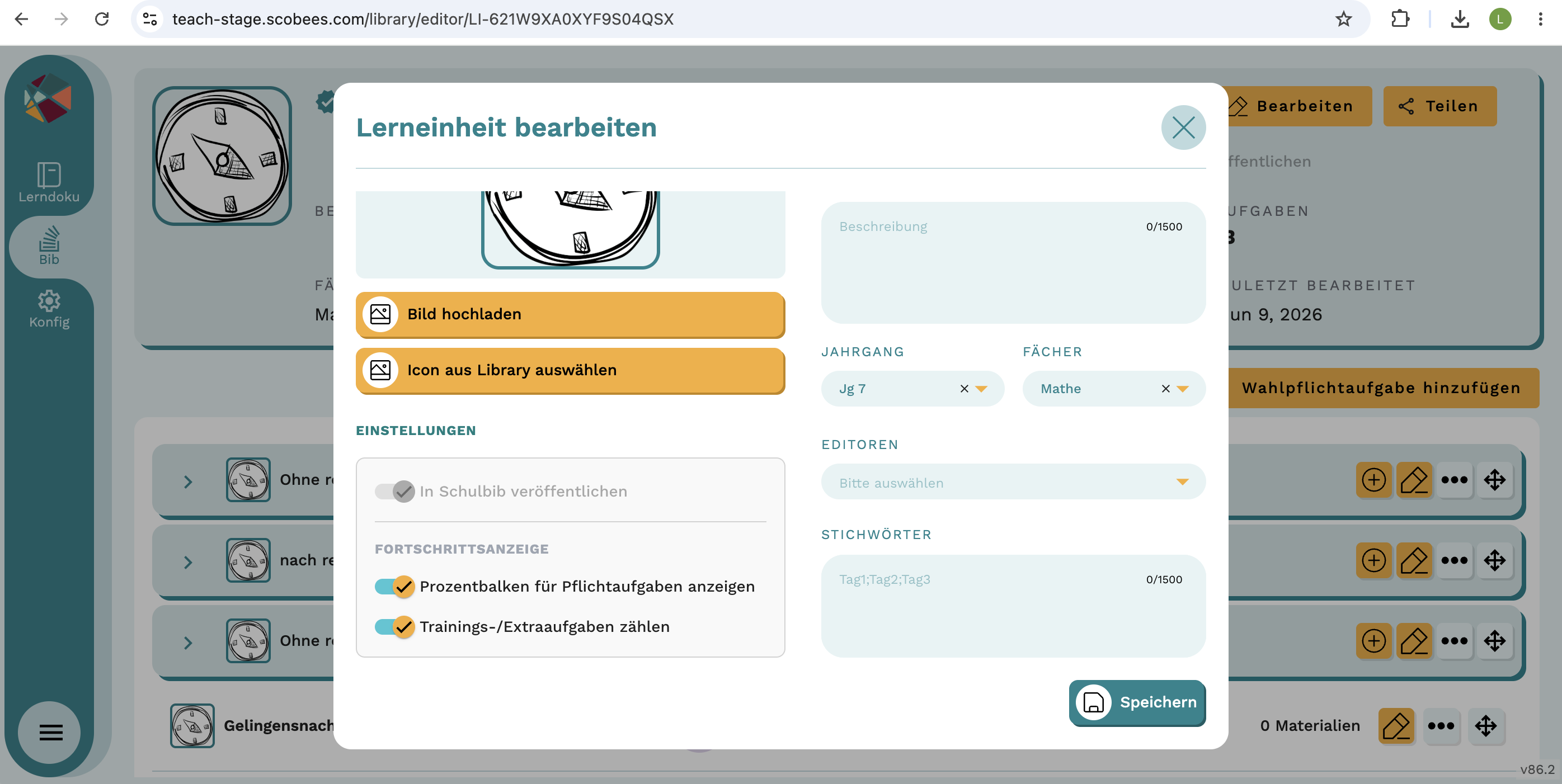This screenshot has height=784, width=1562.
Task: Bookmark page with the star icon
Action: point(1343,20)
